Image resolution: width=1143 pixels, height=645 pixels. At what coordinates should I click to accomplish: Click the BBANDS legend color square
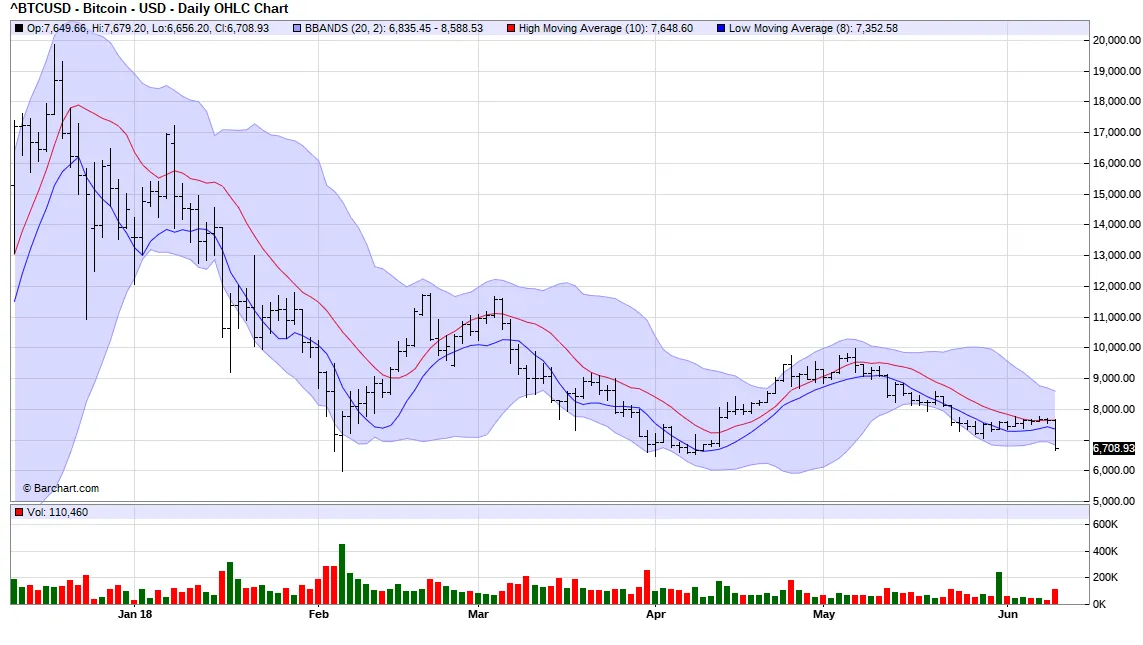point(297,28)
